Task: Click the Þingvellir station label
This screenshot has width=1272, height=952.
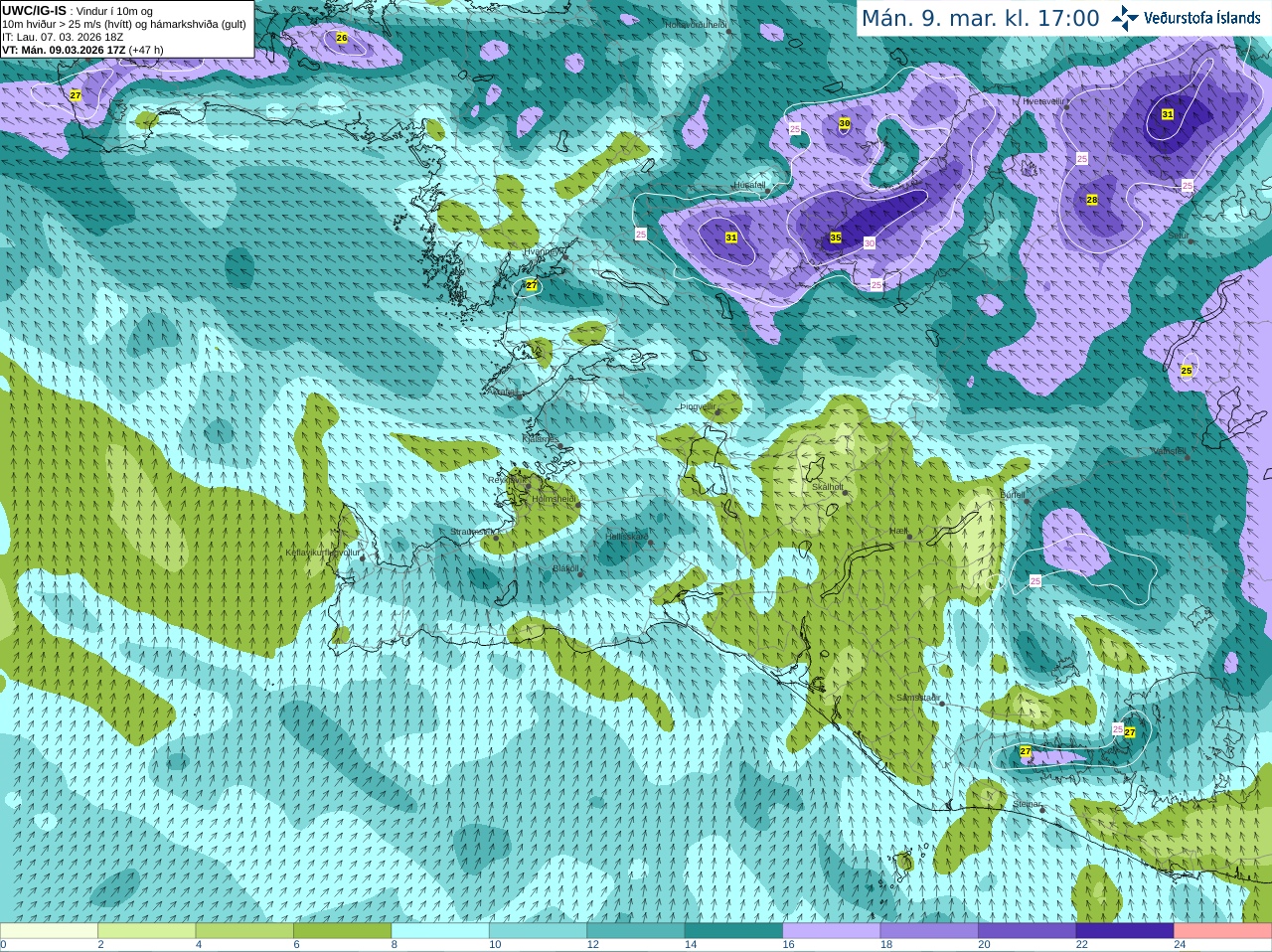Action: (x=698, y=406)
